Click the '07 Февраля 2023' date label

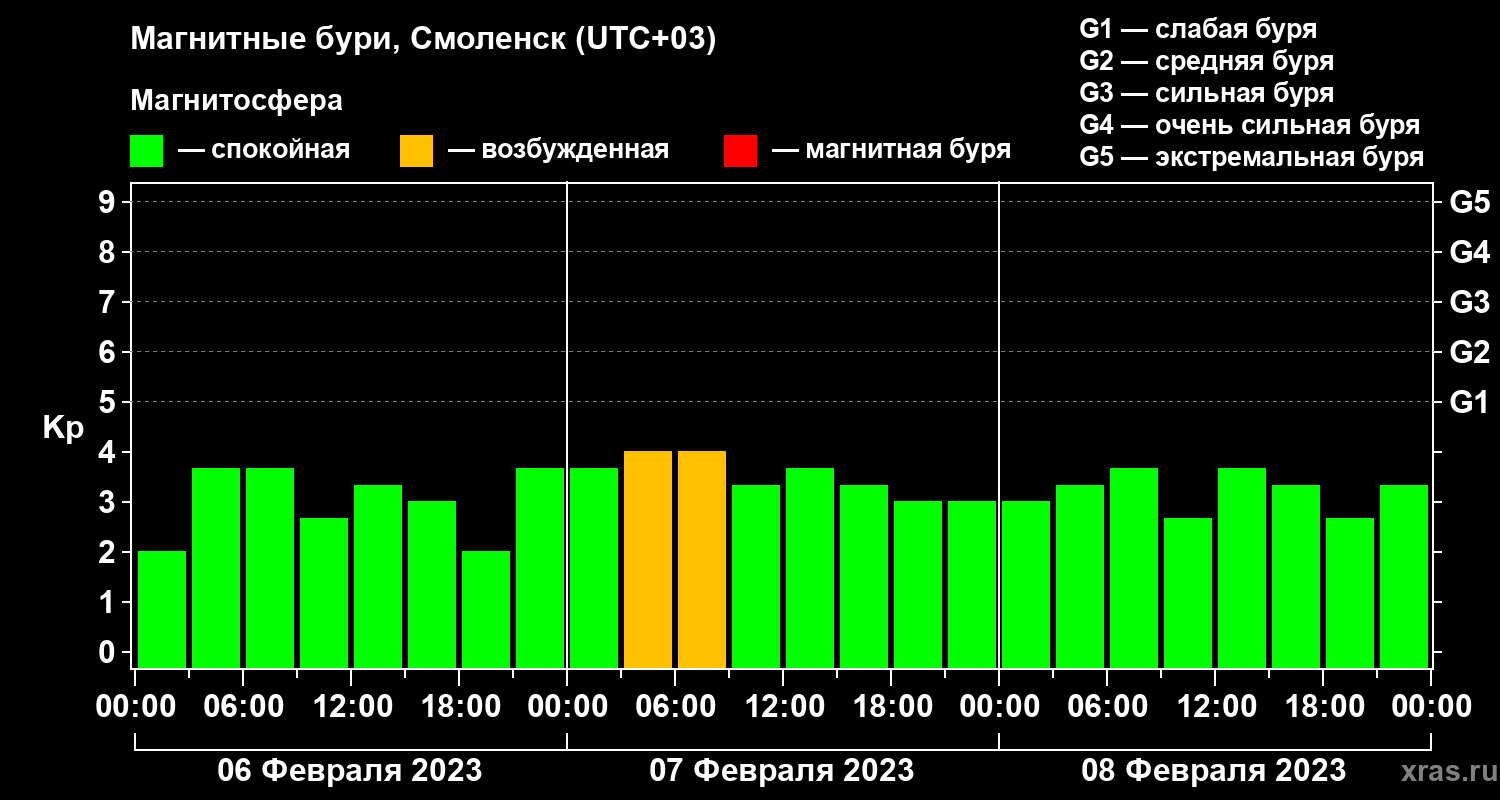tap(782, 771)
